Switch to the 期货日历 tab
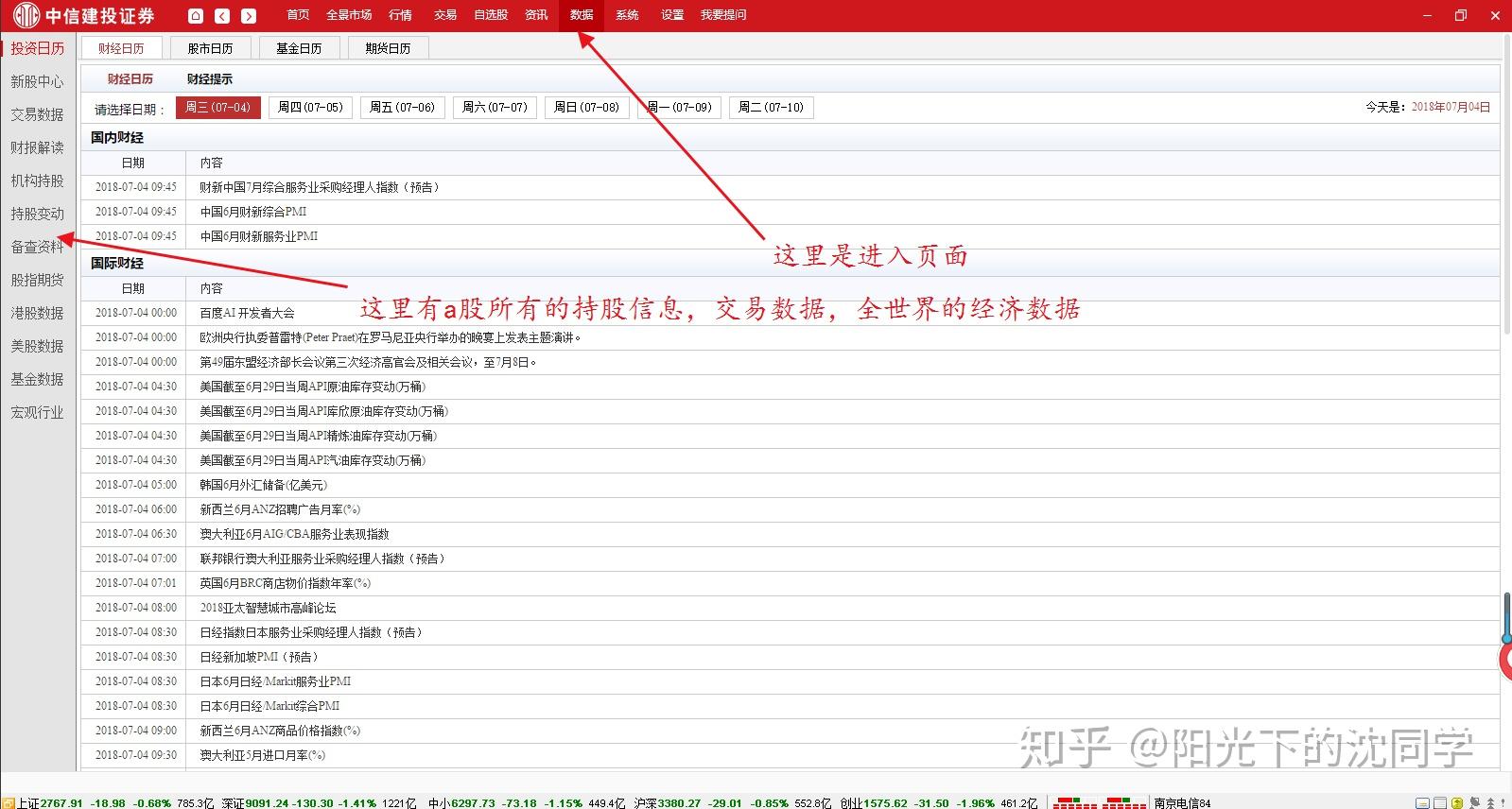Image resolution: width=1512 pixels, height=809 pixels. click(x=388, y=48)
